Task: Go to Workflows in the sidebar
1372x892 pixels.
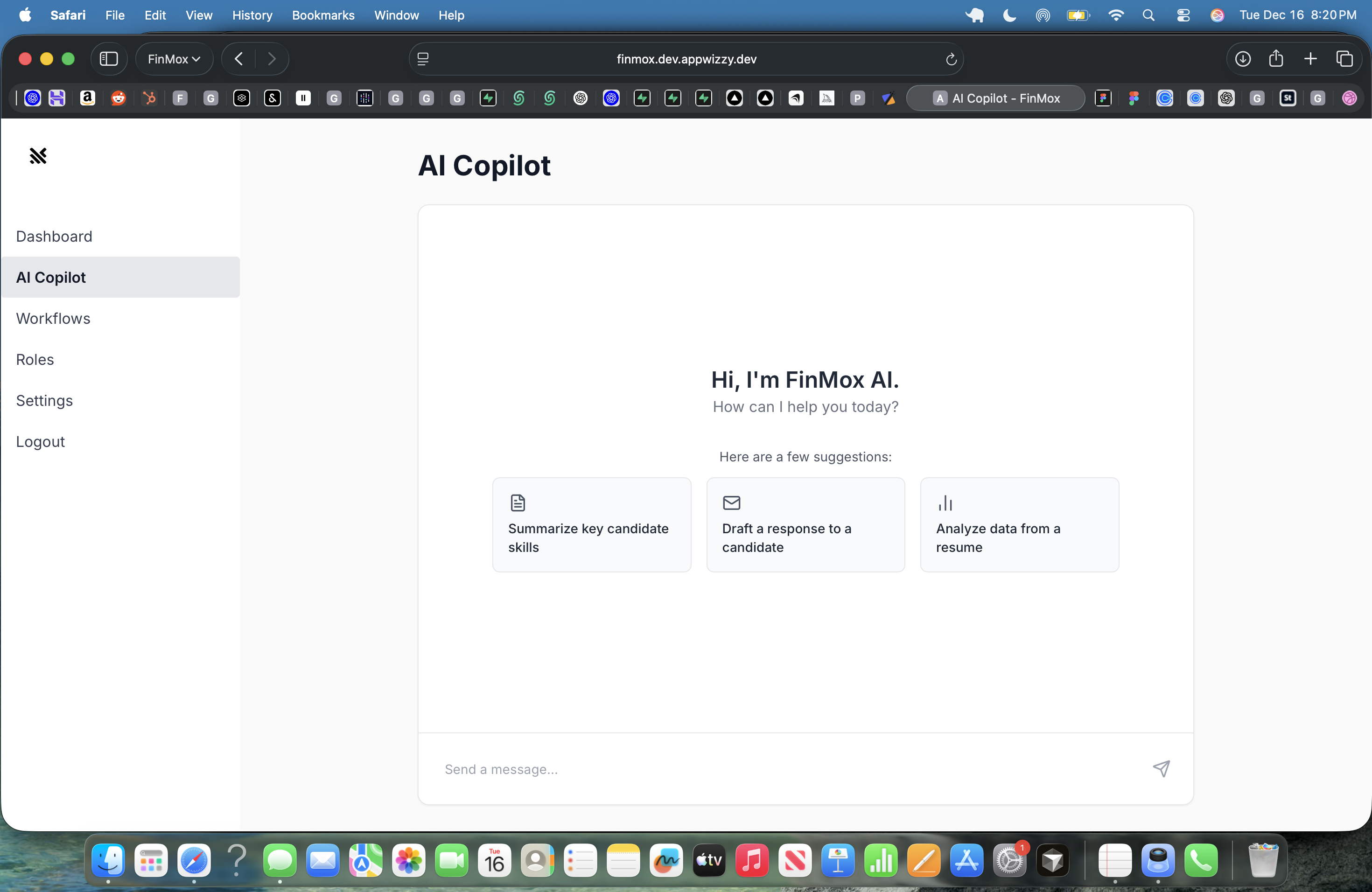Action: tap(53, 318)
